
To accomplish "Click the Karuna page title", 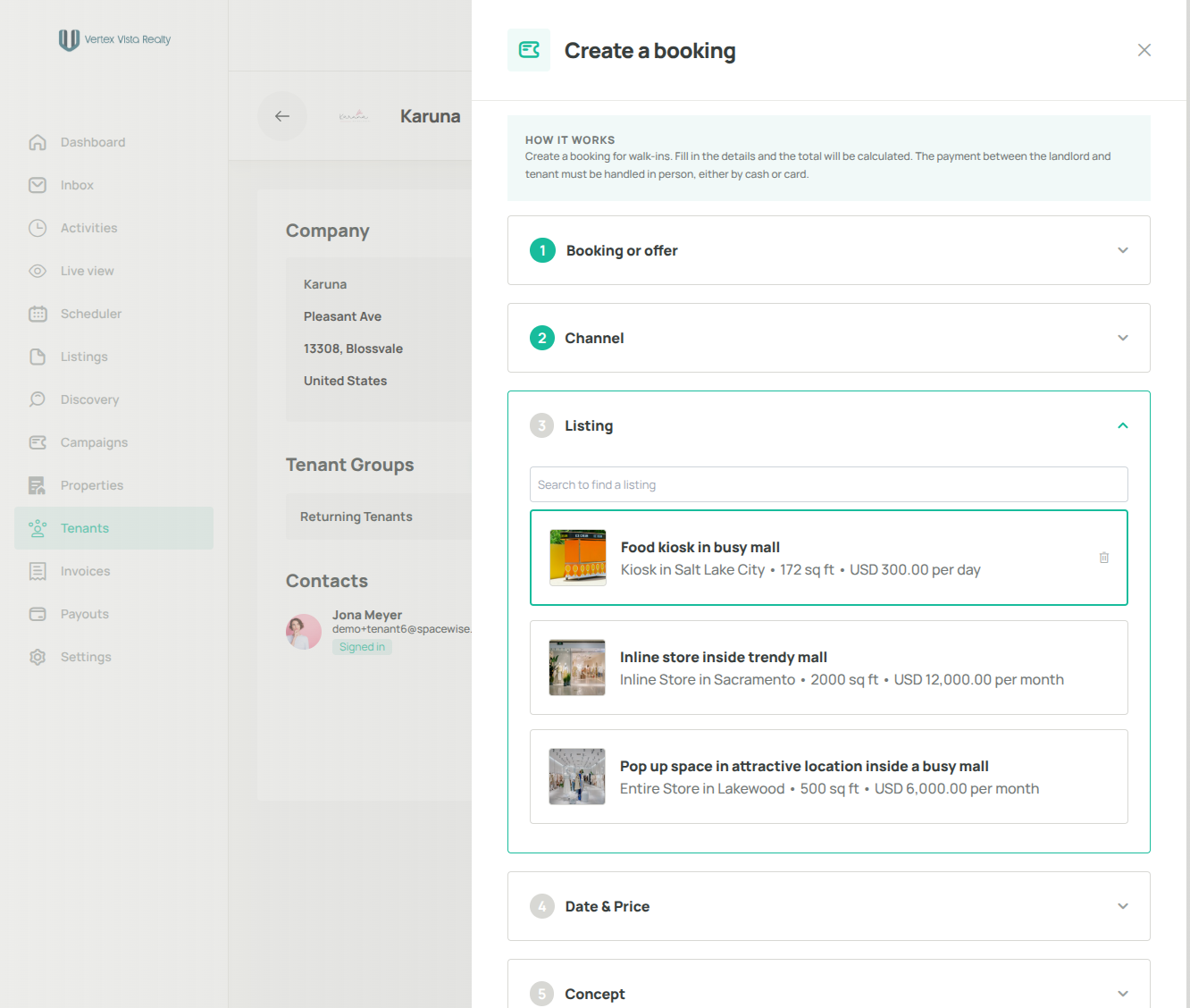I will point(431,116).
